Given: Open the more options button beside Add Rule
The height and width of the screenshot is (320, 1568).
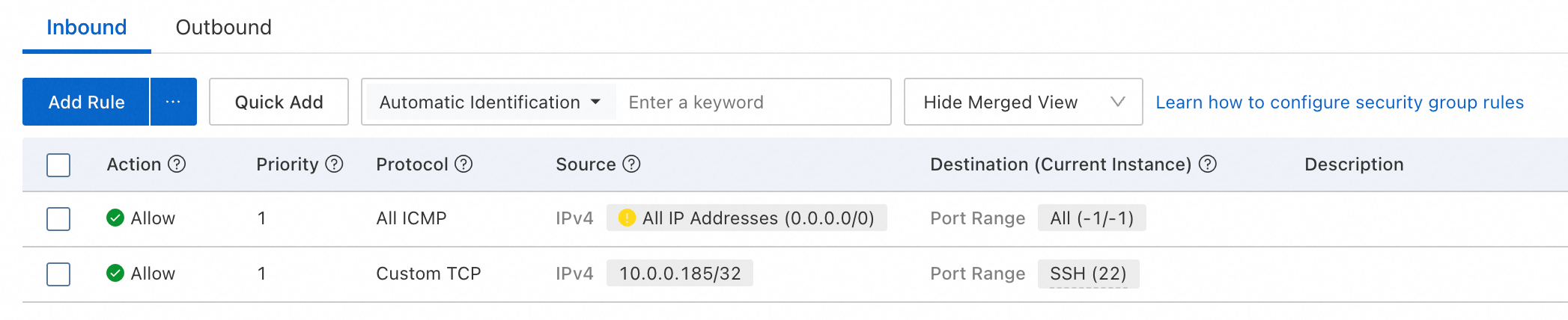Looking at the screenshot, I should coord(173,102).
